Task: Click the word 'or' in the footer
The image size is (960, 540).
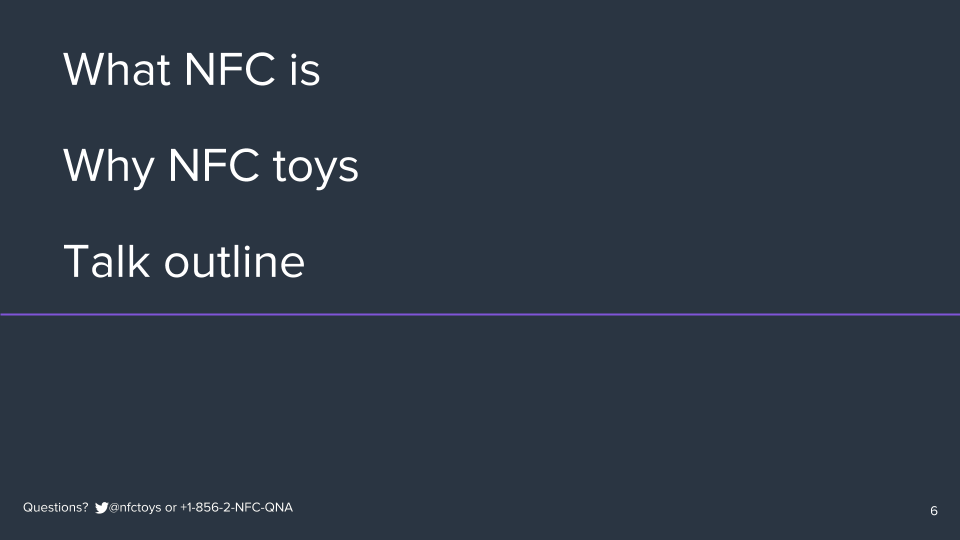Action: click(x=171, y=508)
